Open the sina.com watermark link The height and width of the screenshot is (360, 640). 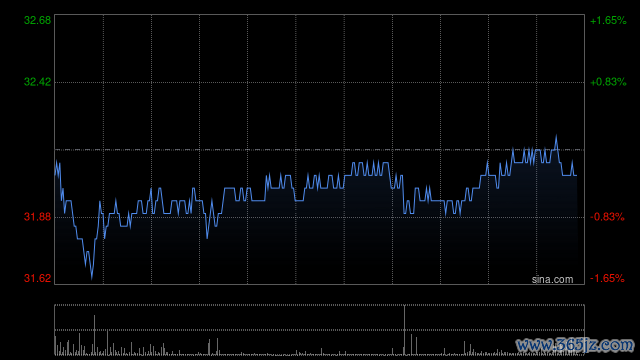click(552, 280)
